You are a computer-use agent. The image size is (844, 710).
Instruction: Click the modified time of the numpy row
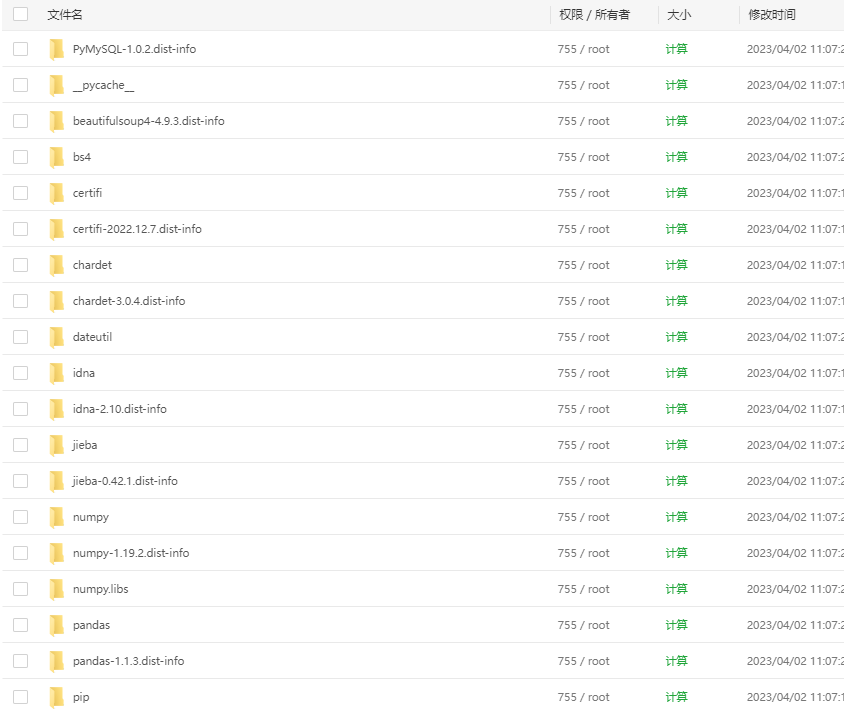tap(795, 517)
